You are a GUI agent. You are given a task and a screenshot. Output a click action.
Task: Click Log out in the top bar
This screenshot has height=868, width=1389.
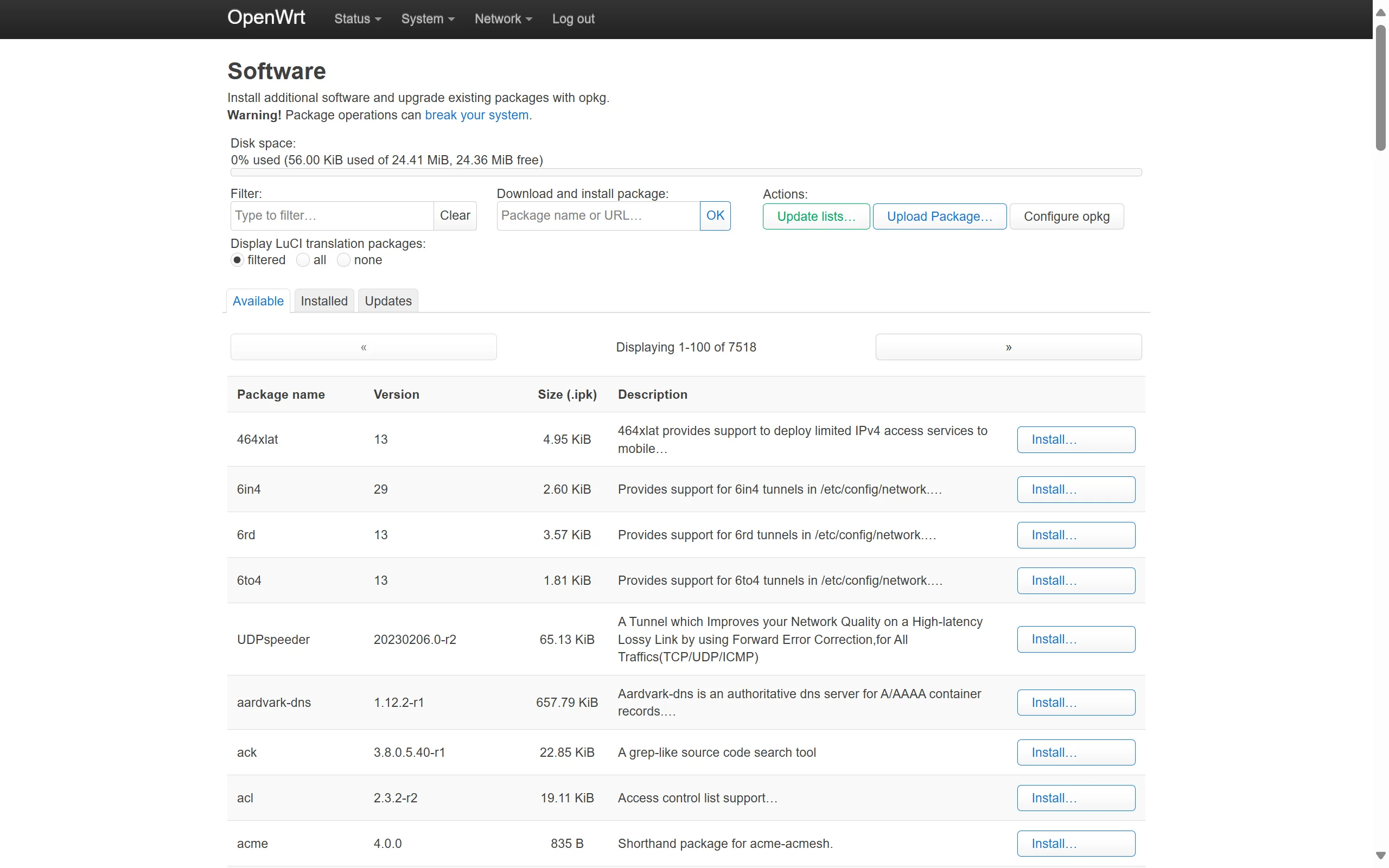coord(573,19)
